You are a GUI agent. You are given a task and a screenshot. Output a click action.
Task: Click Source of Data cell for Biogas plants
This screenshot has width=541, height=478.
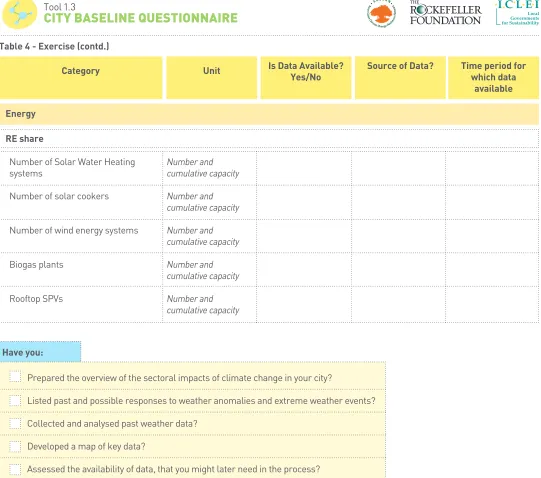(399, 270)
